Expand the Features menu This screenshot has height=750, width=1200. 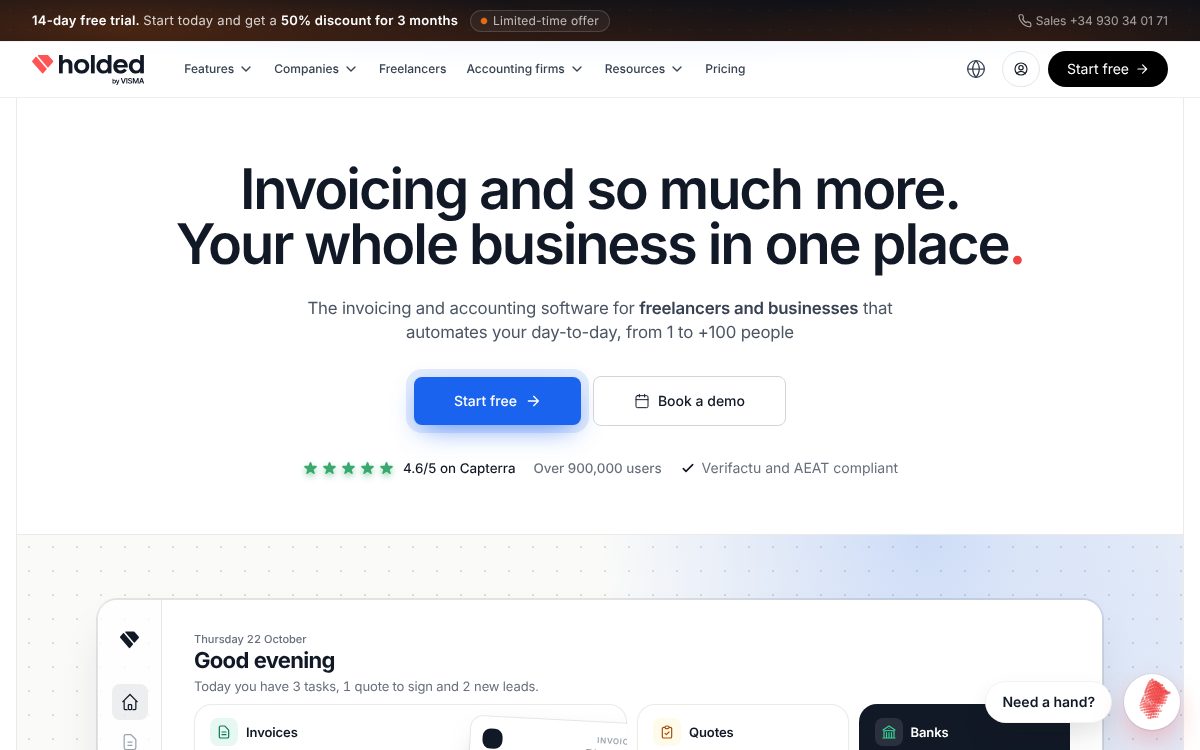218,69
